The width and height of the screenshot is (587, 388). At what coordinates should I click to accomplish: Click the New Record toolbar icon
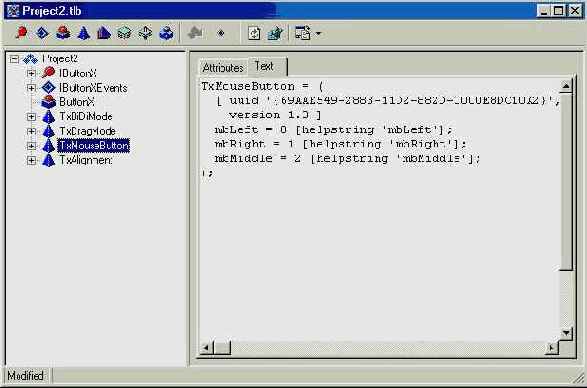click(124, 33)
